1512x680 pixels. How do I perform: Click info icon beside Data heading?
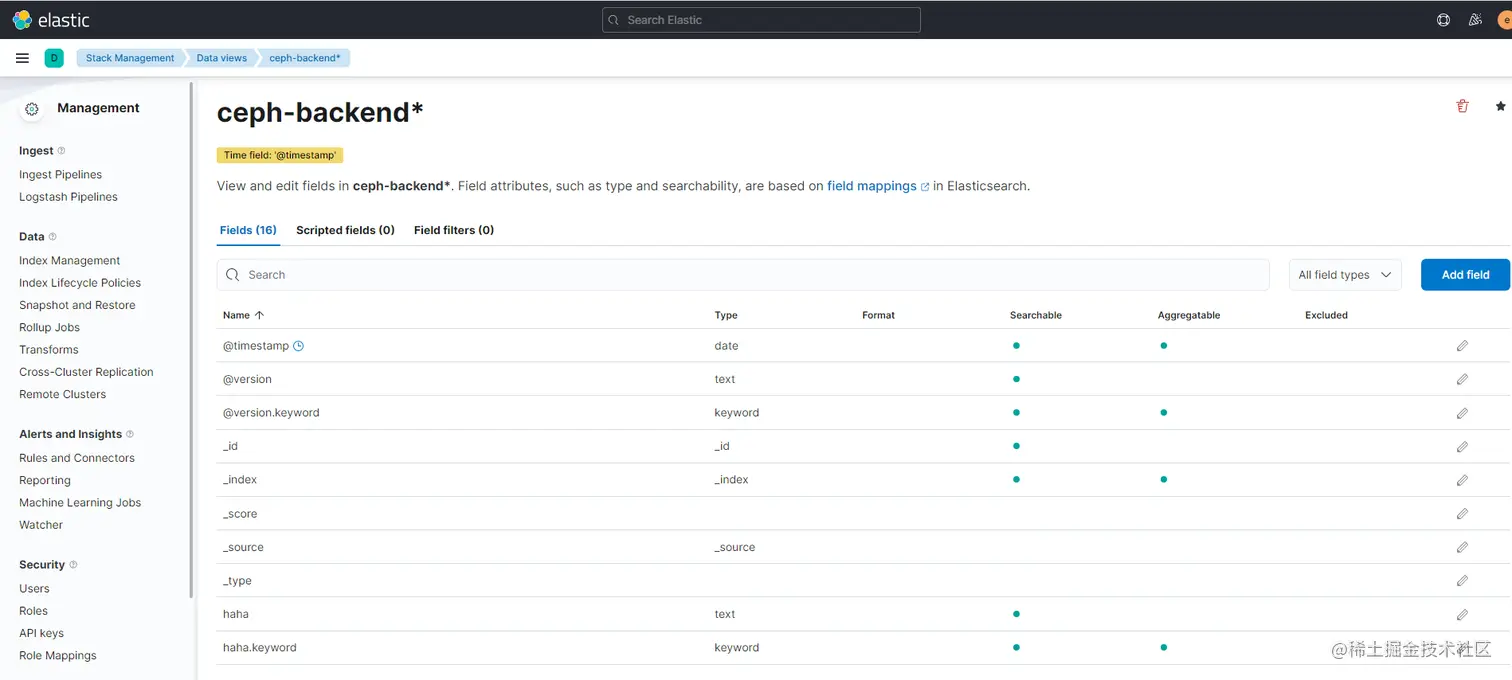tap(52, 237)
